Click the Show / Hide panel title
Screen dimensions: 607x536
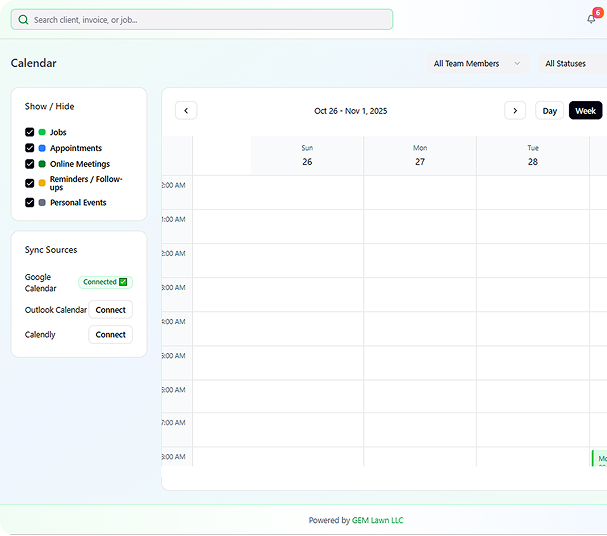coord(49,106)
